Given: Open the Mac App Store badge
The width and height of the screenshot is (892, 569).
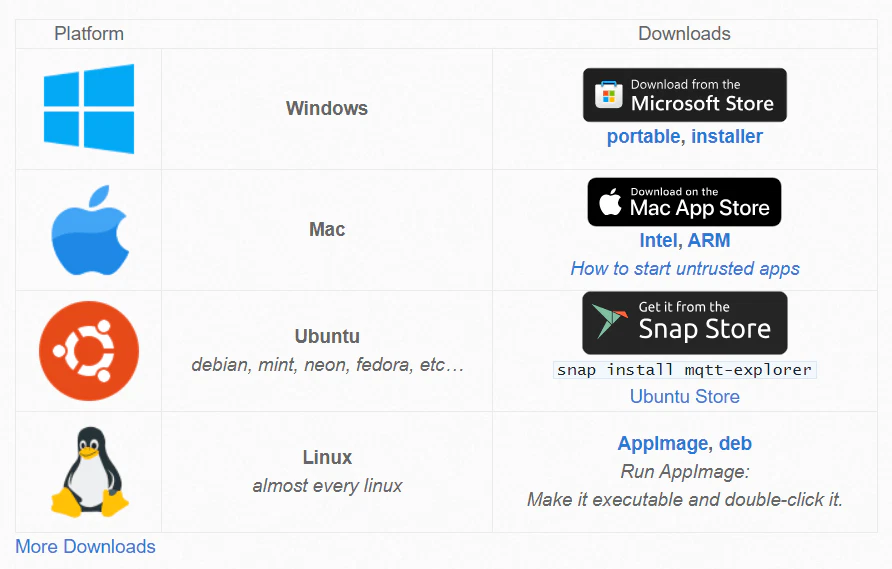Looking at the screenshot, I should click(685, 202).
